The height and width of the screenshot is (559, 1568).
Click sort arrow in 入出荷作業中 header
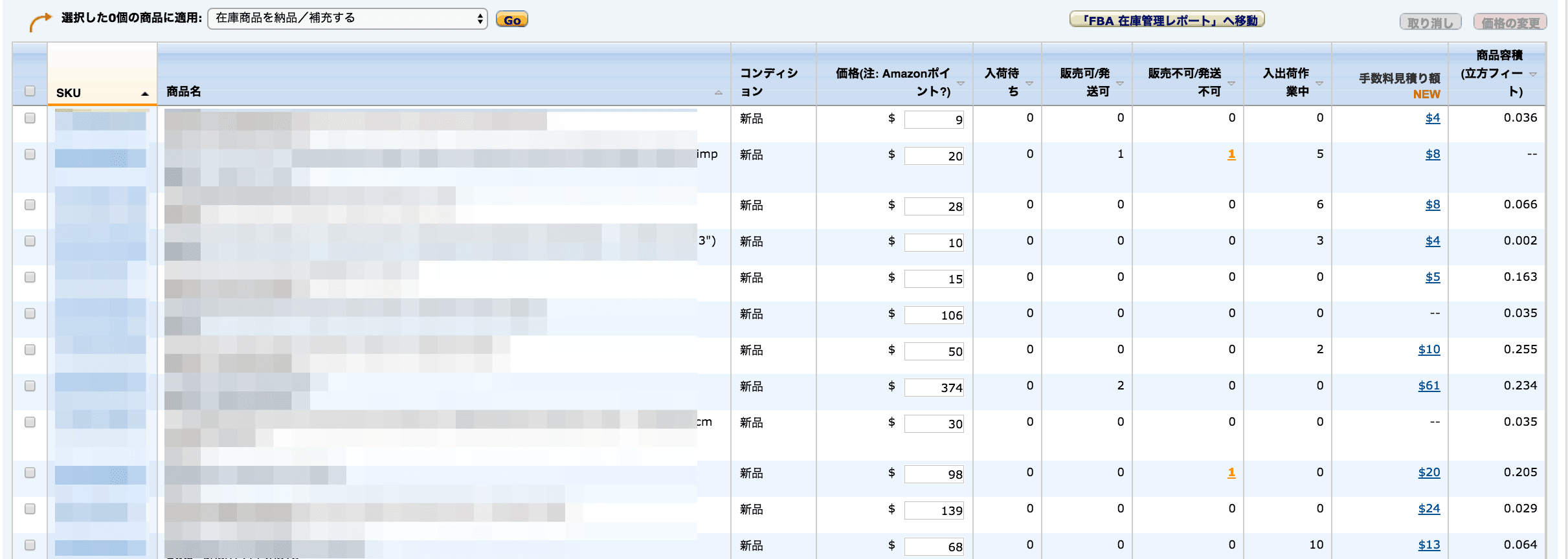(x=1319, y=83)
